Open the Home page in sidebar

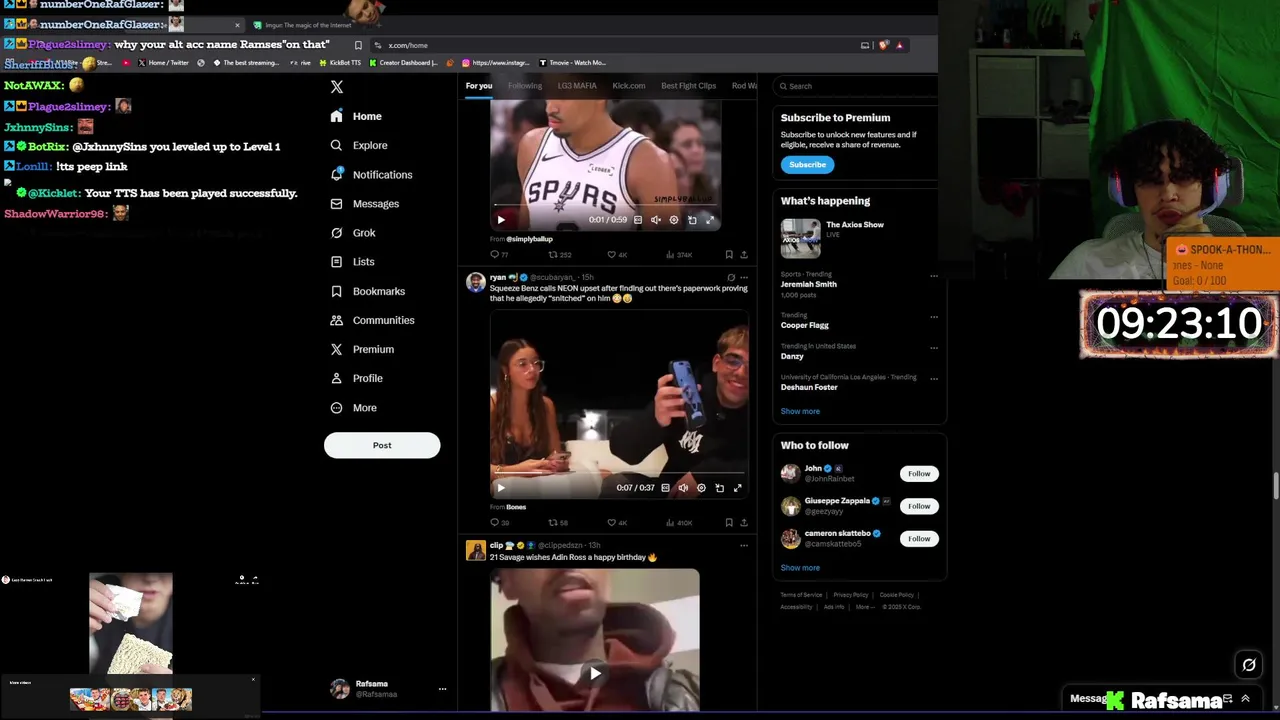point(356,116)
